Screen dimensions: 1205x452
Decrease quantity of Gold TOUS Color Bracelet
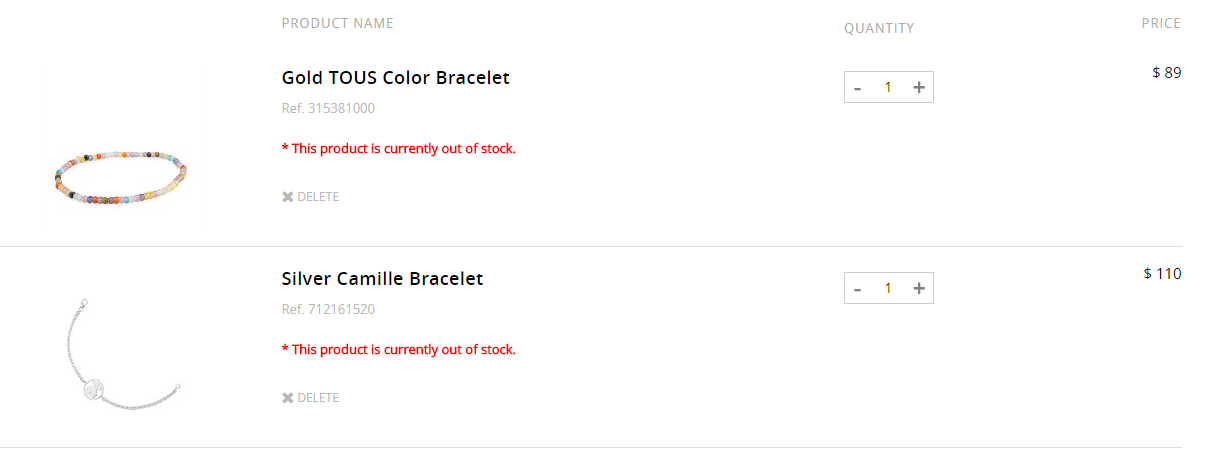click(x=858, y=88)
